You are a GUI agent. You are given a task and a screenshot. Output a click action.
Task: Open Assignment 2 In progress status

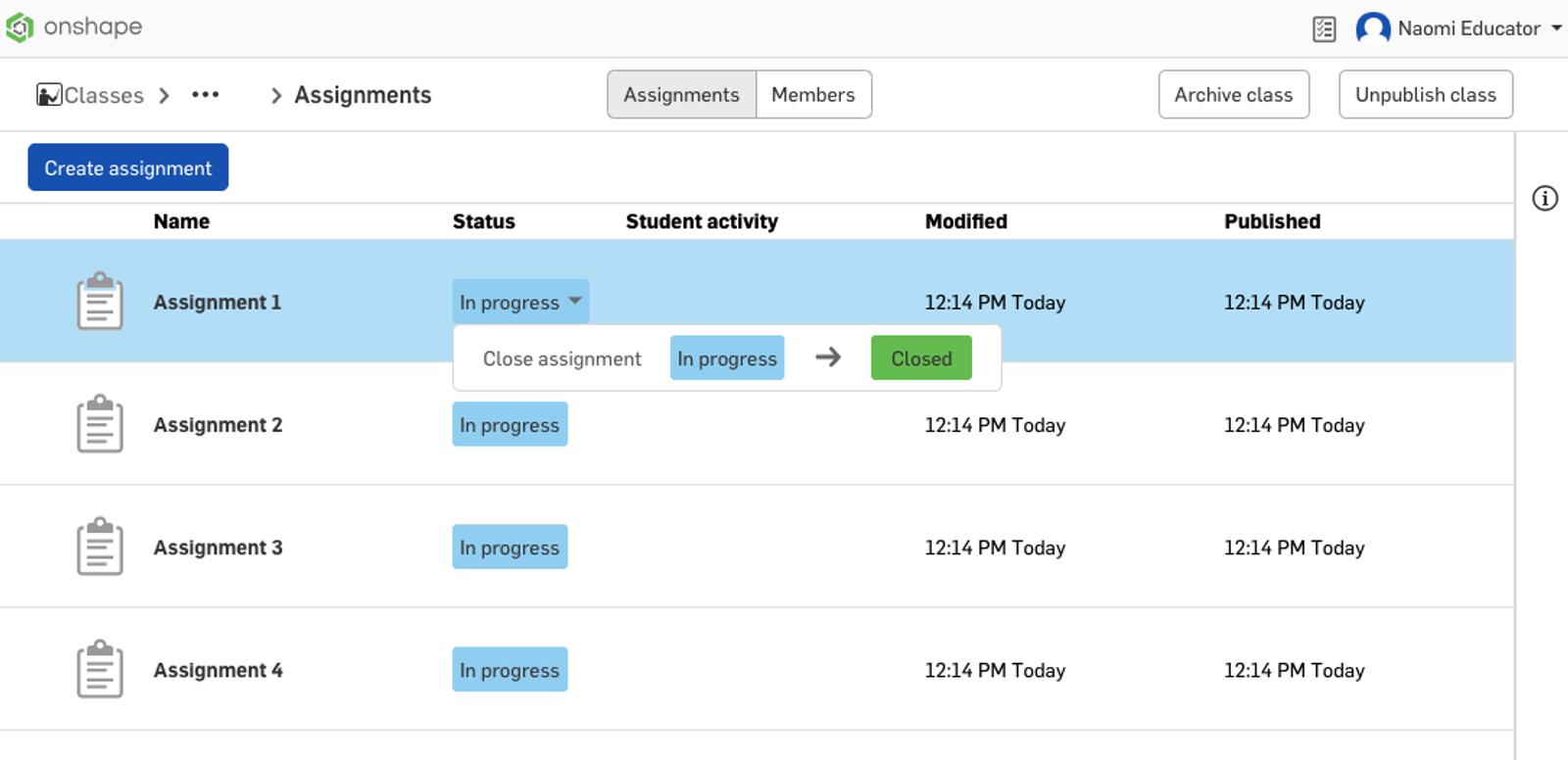coord(510,425)
